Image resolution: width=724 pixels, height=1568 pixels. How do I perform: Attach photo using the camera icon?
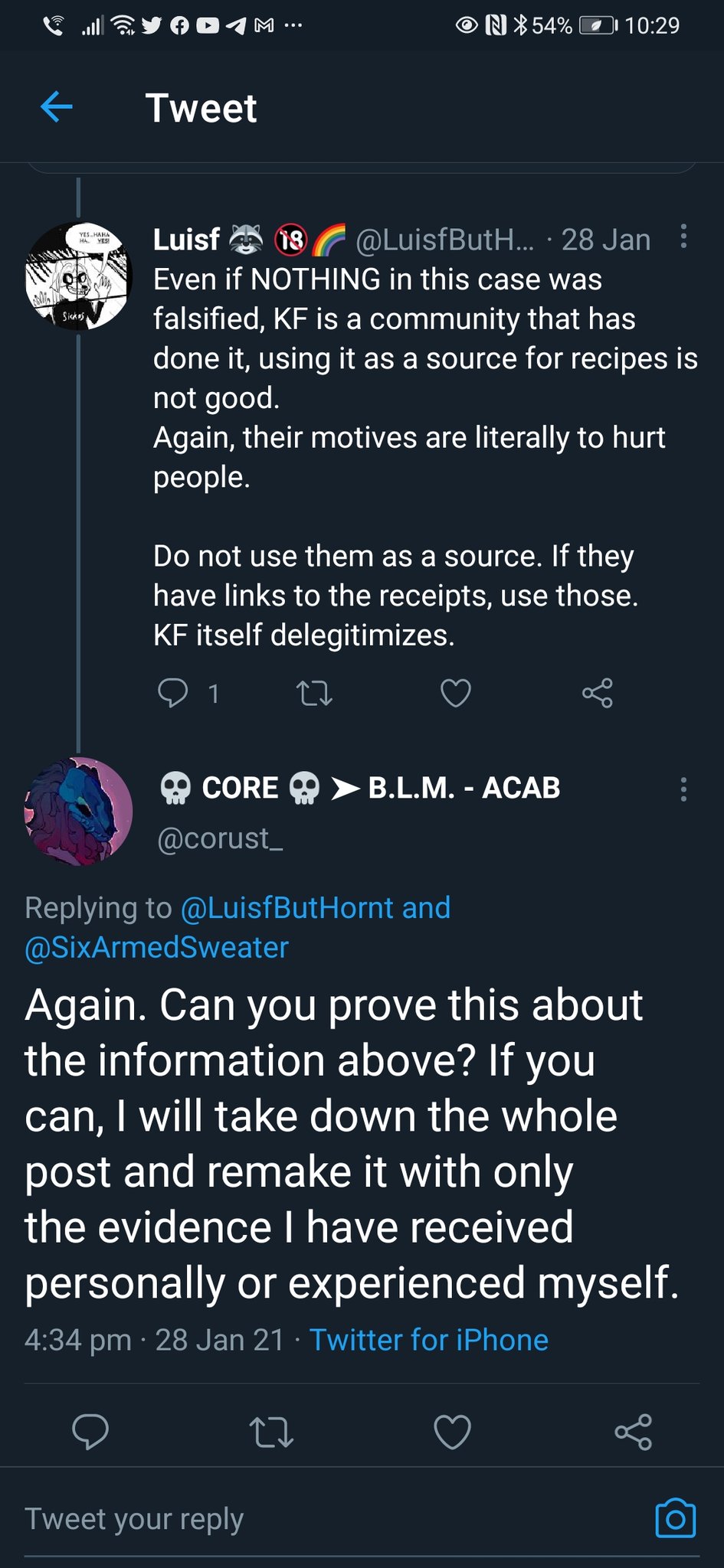(x=676, y=1518)
